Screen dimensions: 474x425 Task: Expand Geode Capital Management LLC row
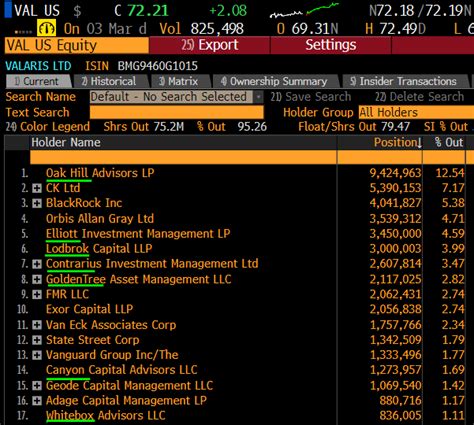pyautogui.click(x=37, y=386)
